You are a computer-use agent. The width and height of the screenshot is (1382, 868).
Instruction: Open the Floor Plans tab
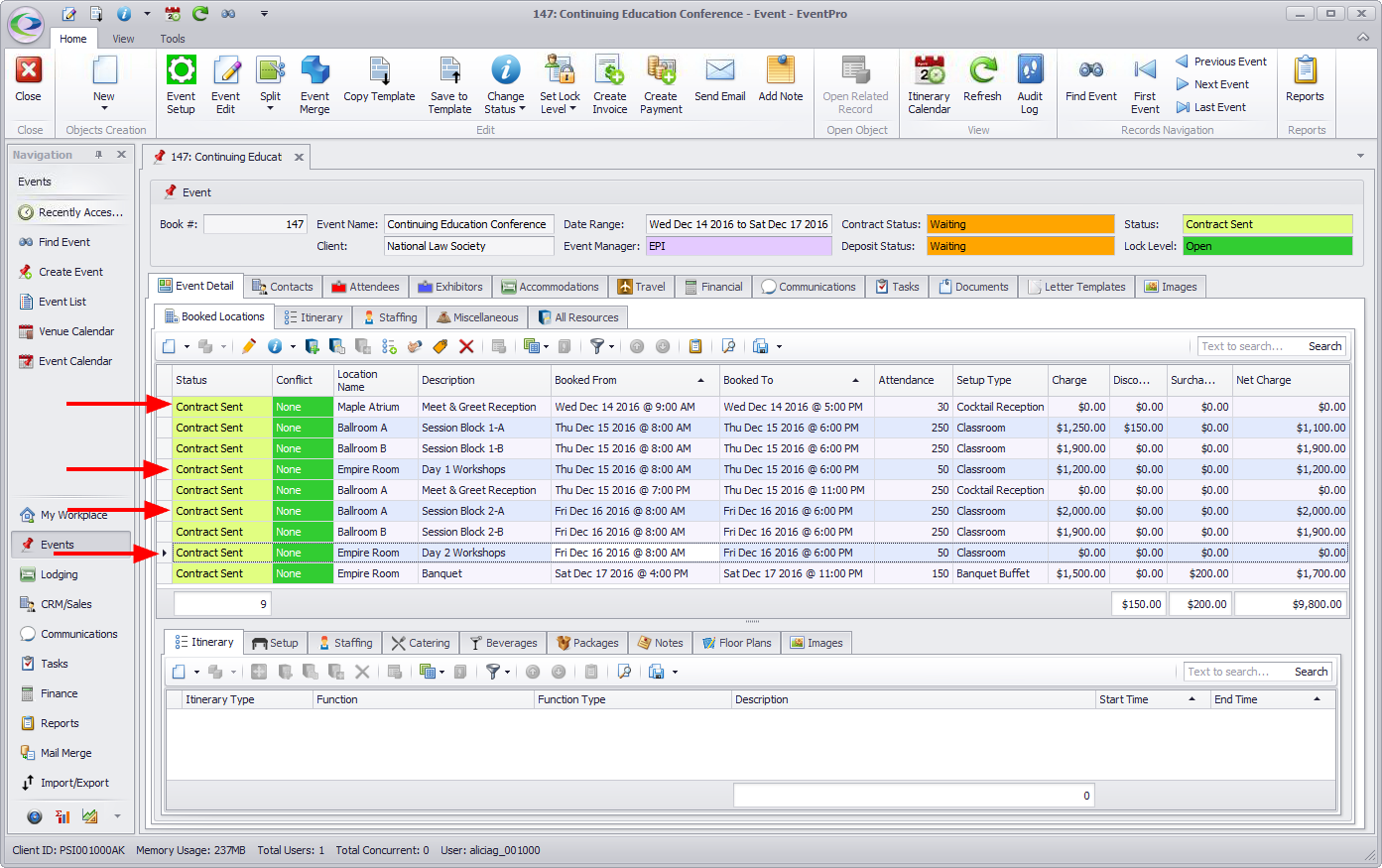pyautogui.click(x=736, y=643)
